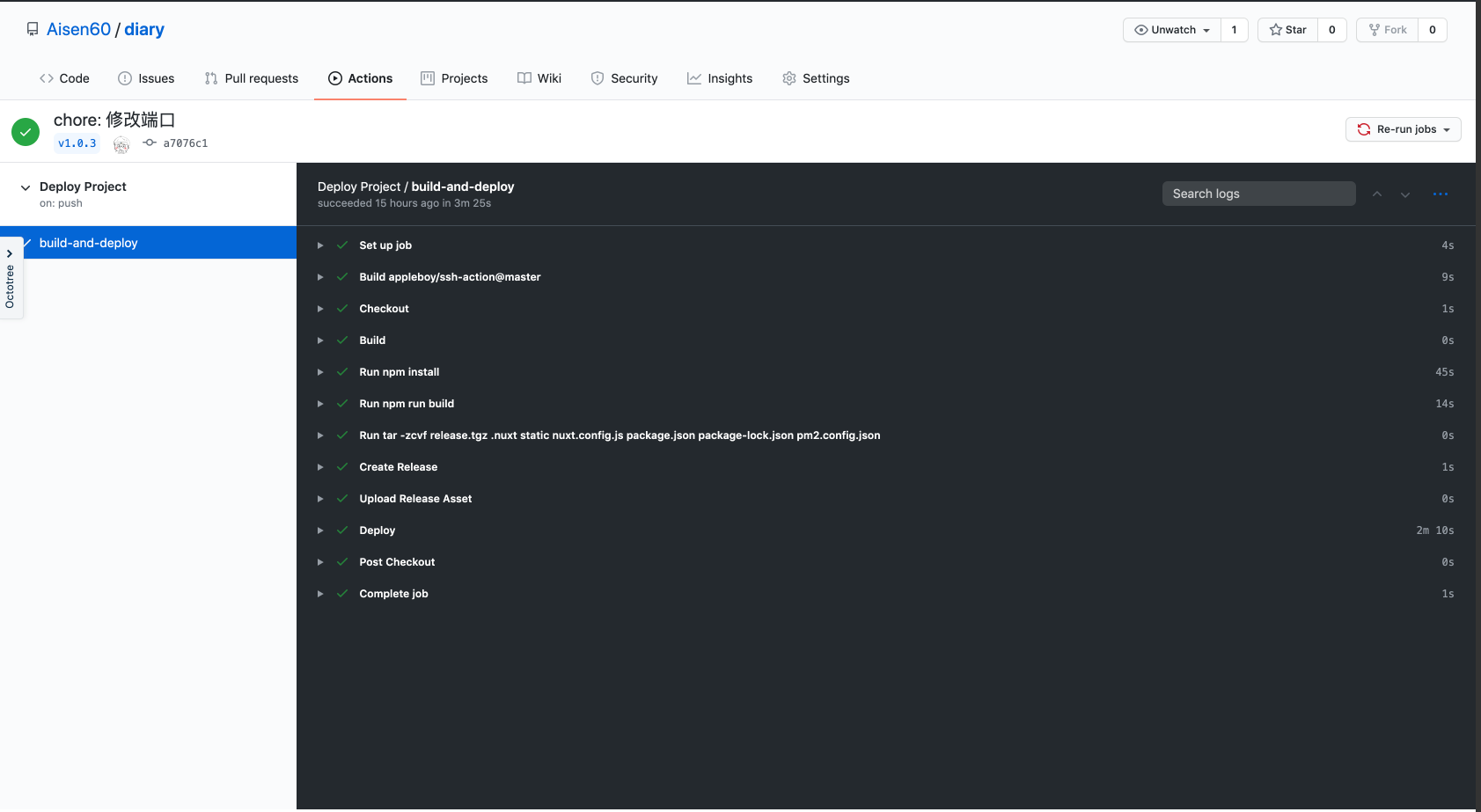1481x812 pixels.
Task: Click the Run npm run build label
Action: [x=407, y=404]
